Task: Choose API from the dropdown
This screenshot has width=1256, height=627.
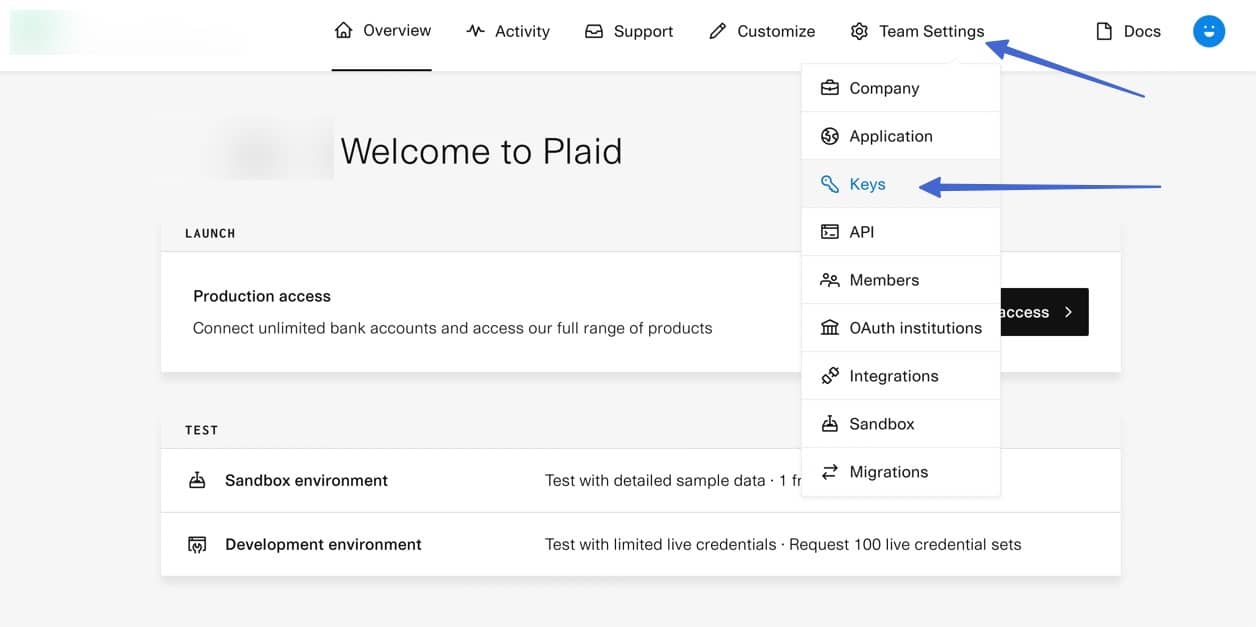Action: pyautogui.click(x=901, y=232)
